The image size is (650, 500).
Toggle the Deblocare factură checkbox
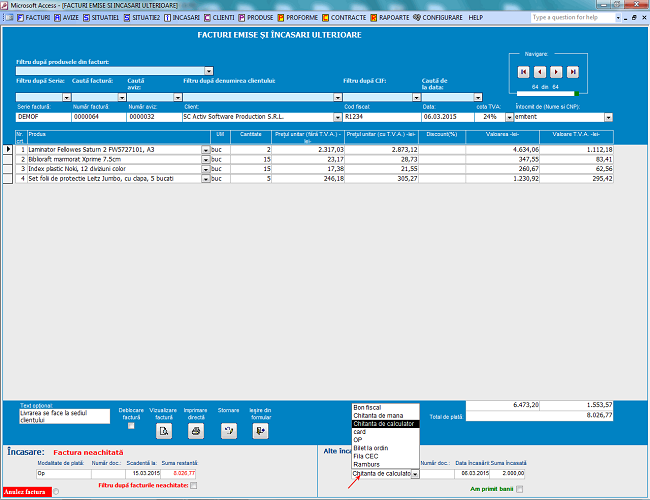(131, 426)
